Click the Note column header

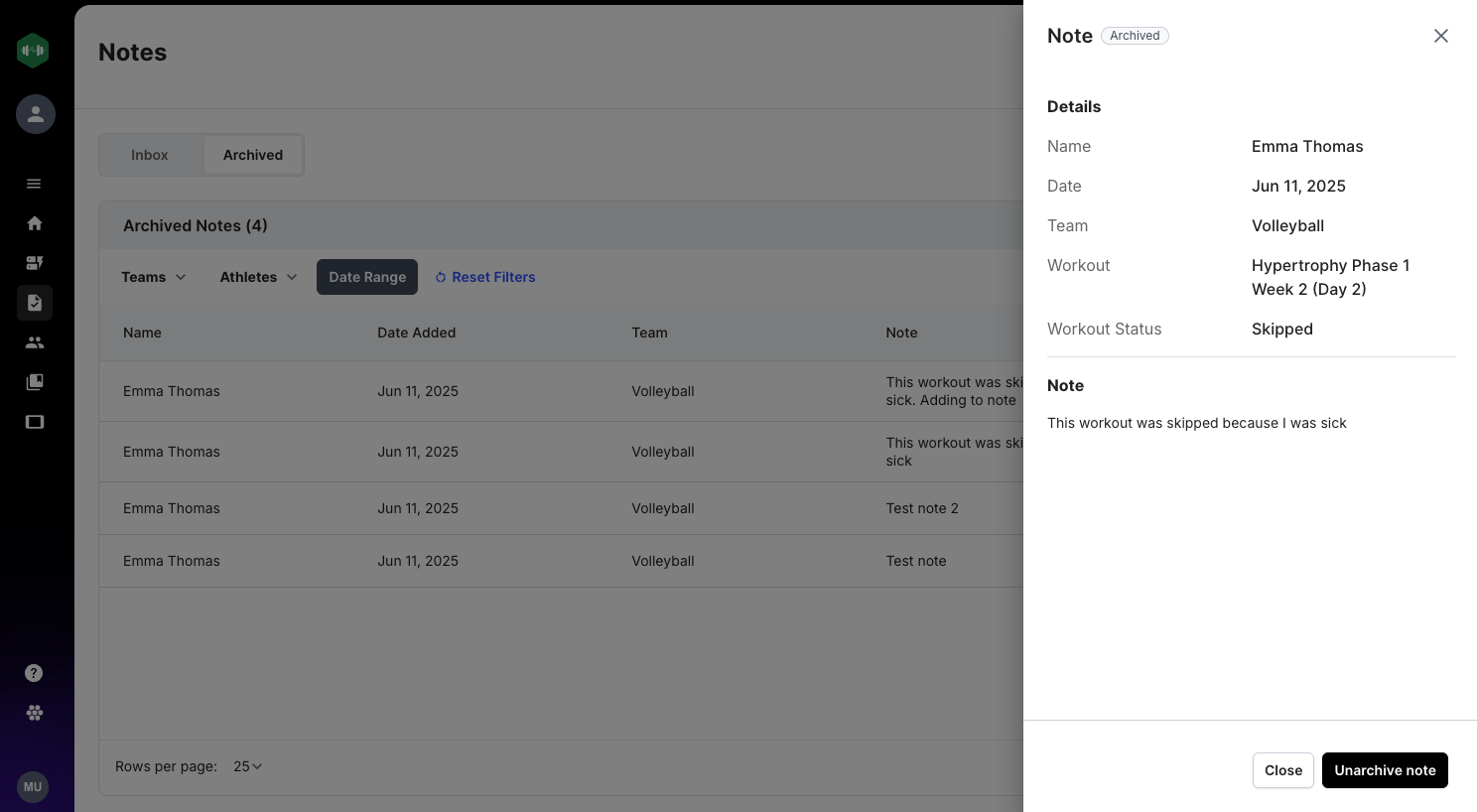click(901, 333)
